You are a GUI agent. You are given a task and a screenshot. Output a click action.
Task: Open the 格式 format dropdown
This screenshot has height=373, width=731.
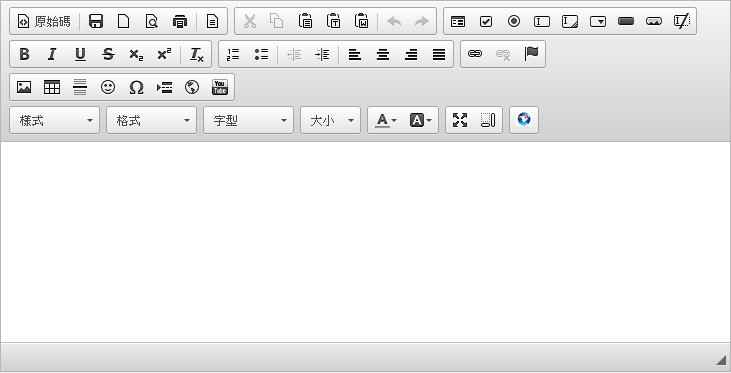152,120
